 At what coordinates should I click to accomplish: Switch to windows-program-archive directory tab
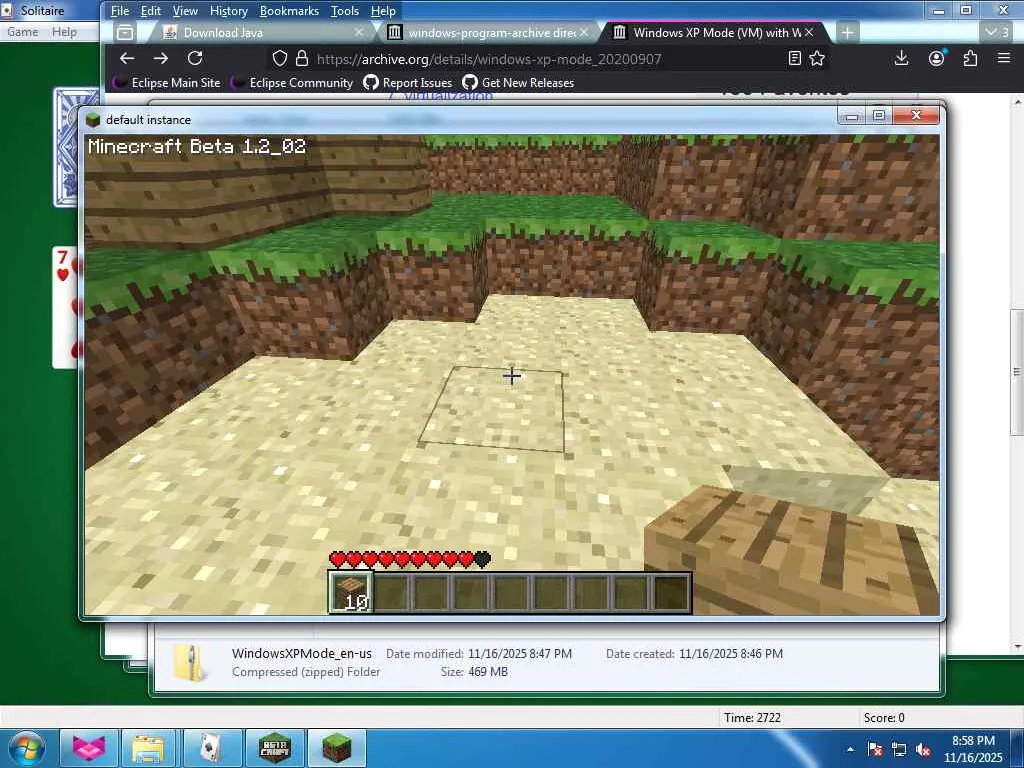point(487,33)
